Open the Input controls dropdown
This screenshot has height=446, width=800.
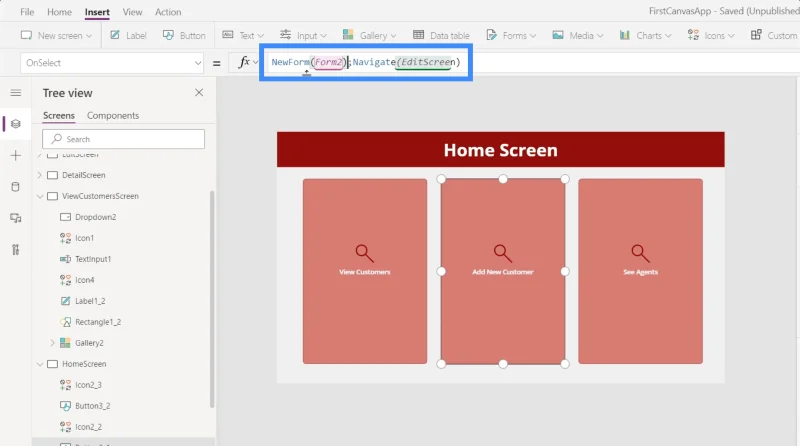click(x=303, y=35)
